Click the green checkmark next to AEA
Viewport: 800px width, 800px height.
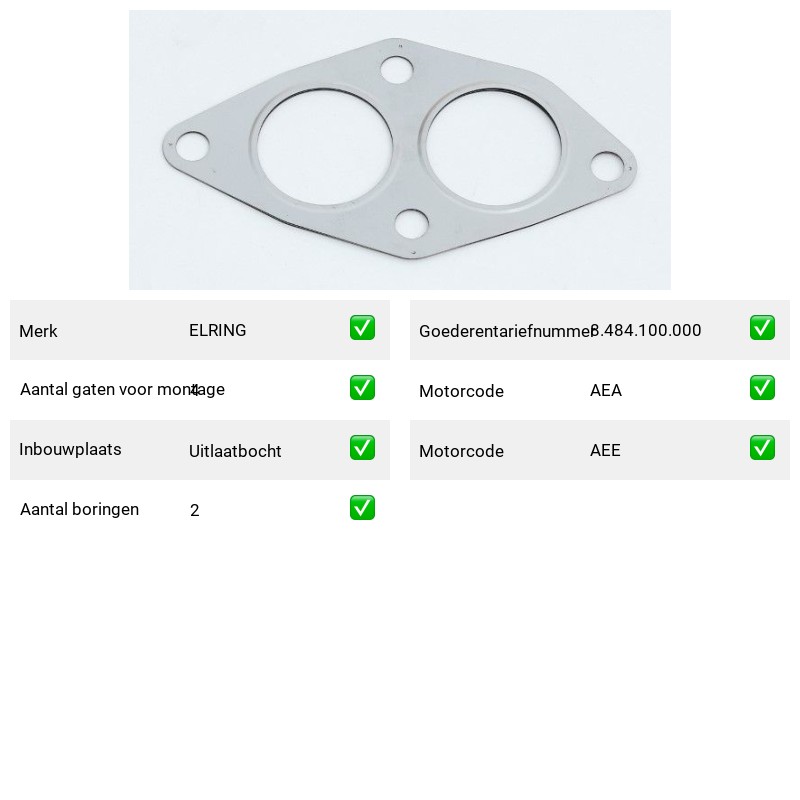(x=762, y=388)
